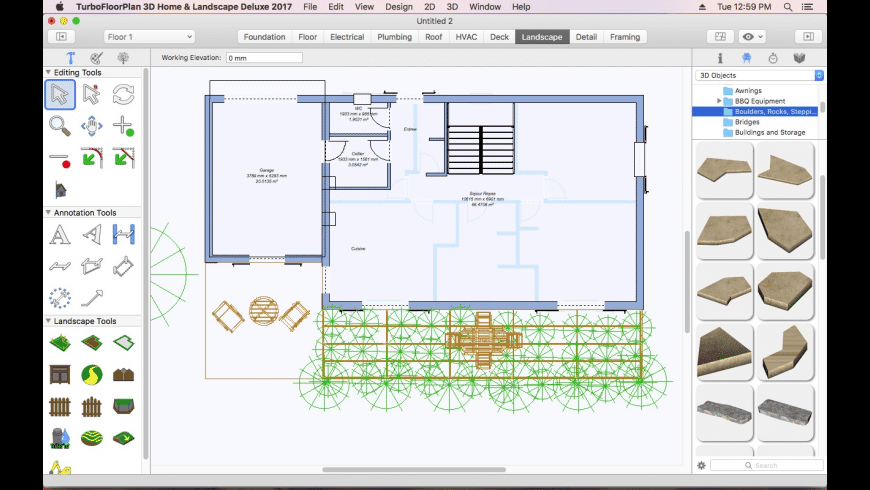Open the eye visibility options button
The image size is (870, 490).
tap(752, 37)
